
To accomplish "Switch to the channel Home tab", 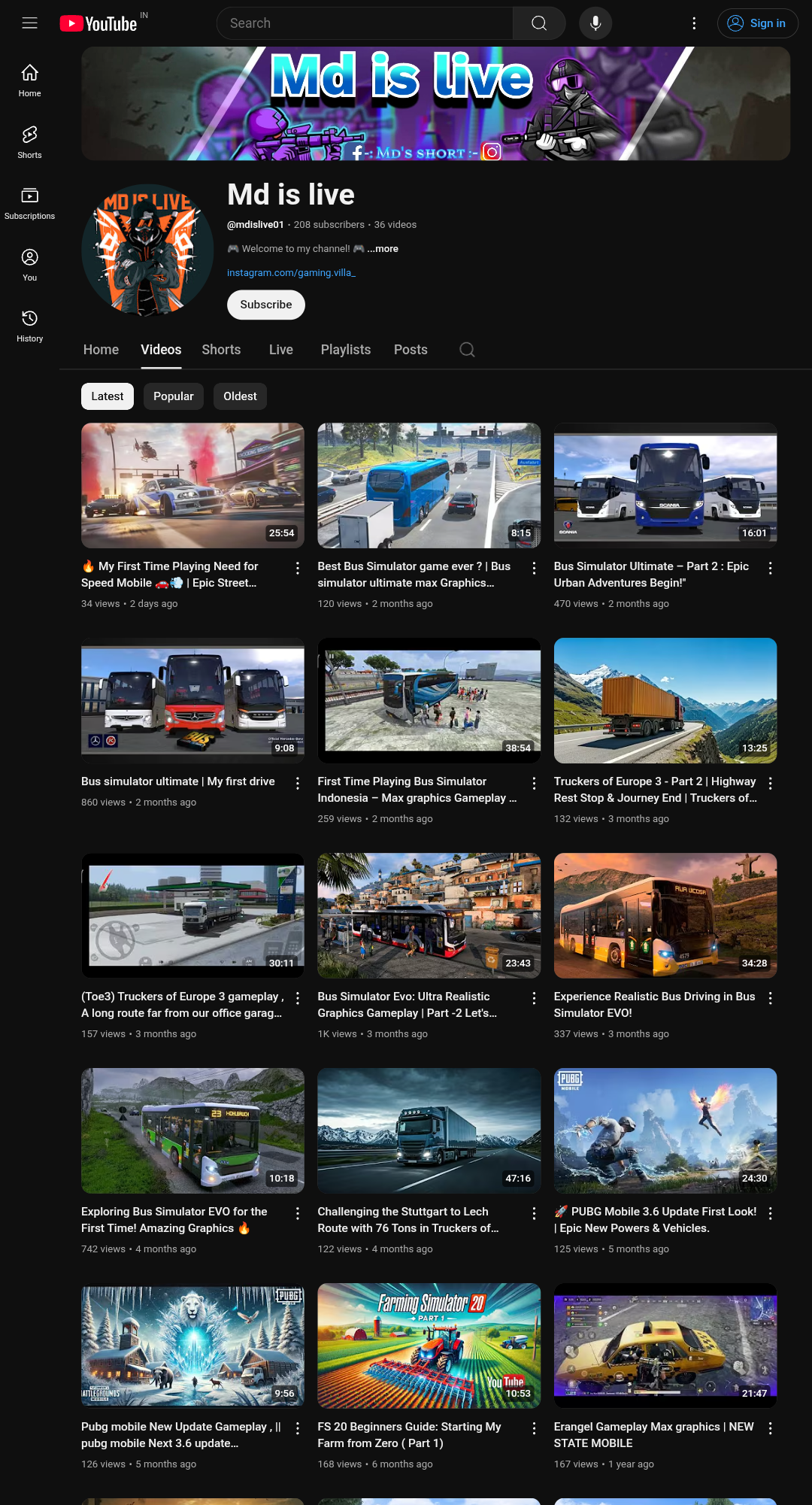I will coord(101,350).
